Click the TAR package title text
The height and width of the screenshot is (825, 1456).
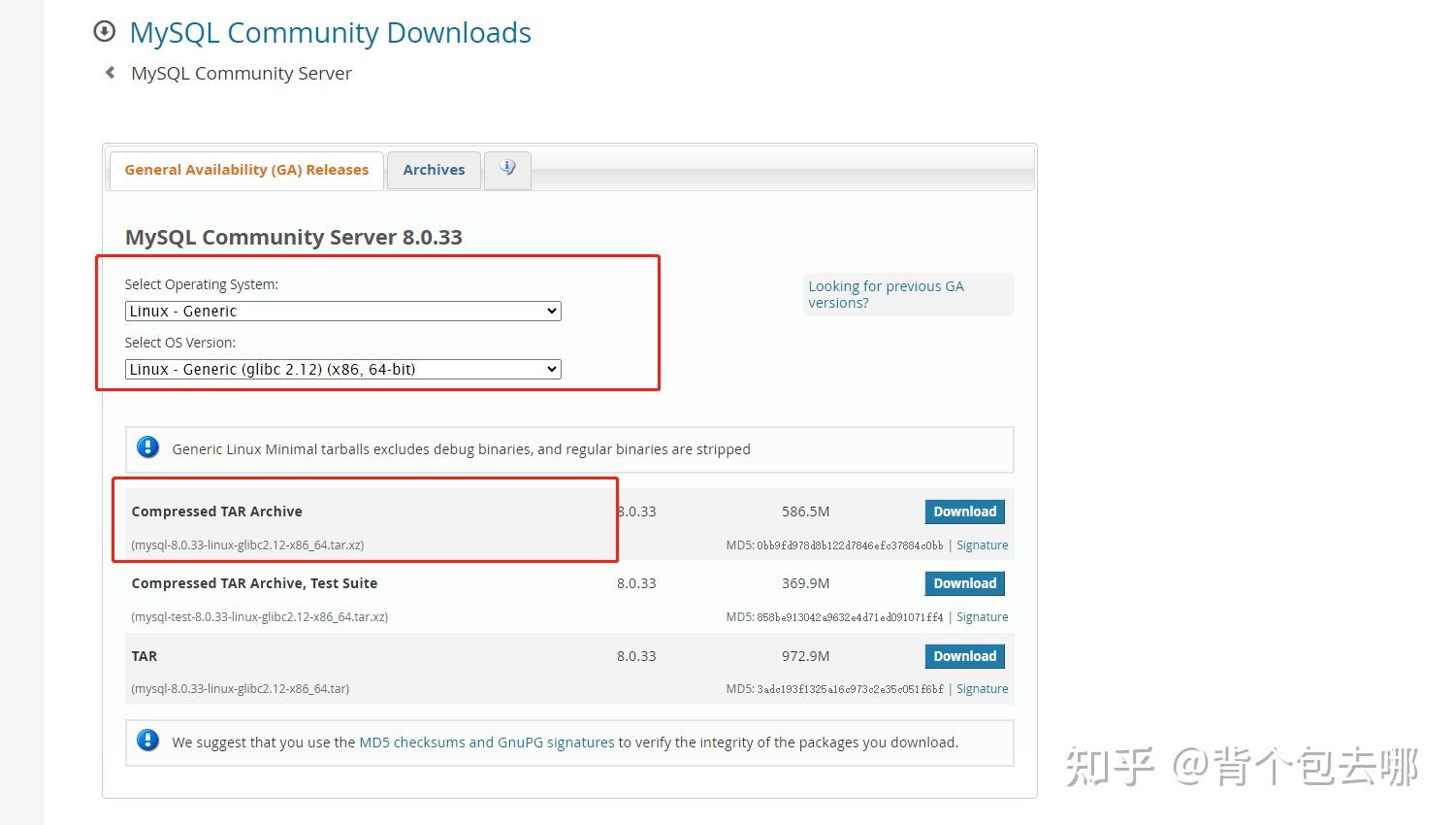[145, 656]
